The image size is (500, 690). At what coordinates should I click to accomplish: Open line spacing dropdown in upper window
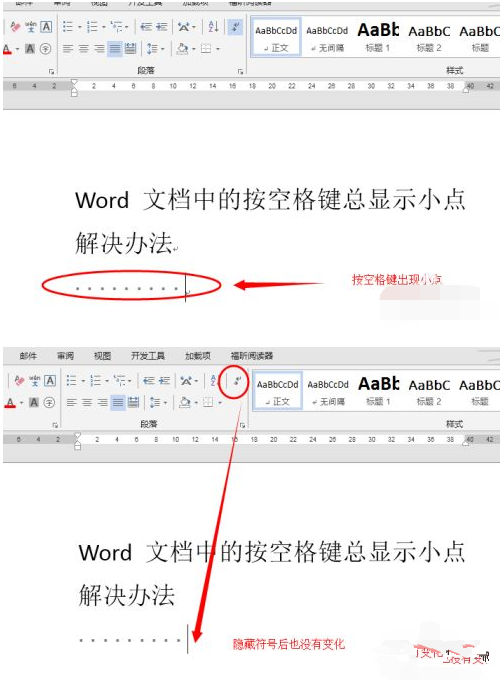(163, 49)
